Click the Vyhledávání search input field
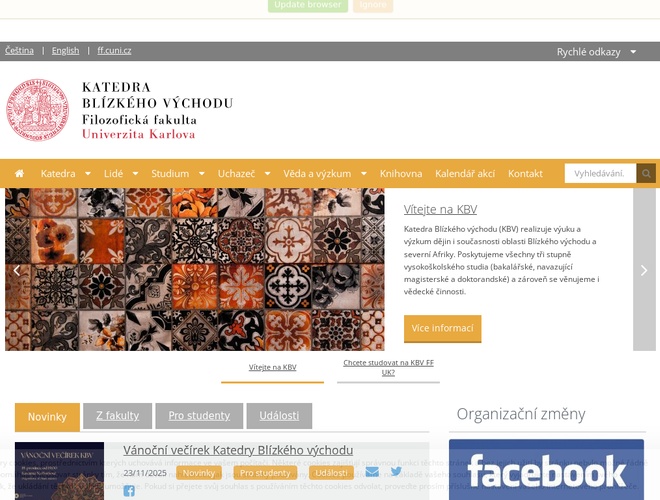This screenshot has width=660, height=500. tap(600, 173)
